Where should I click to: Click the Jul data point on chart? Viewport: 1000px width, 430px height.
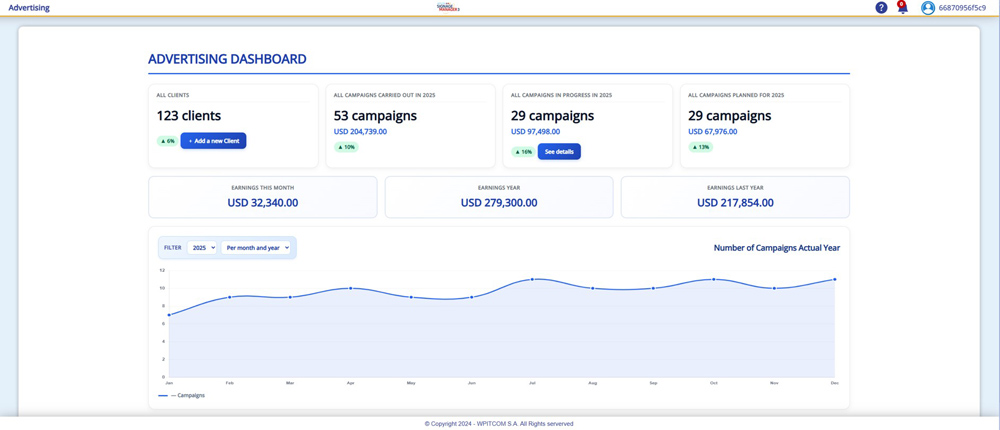pyautogui.click(x=532, y=279)
